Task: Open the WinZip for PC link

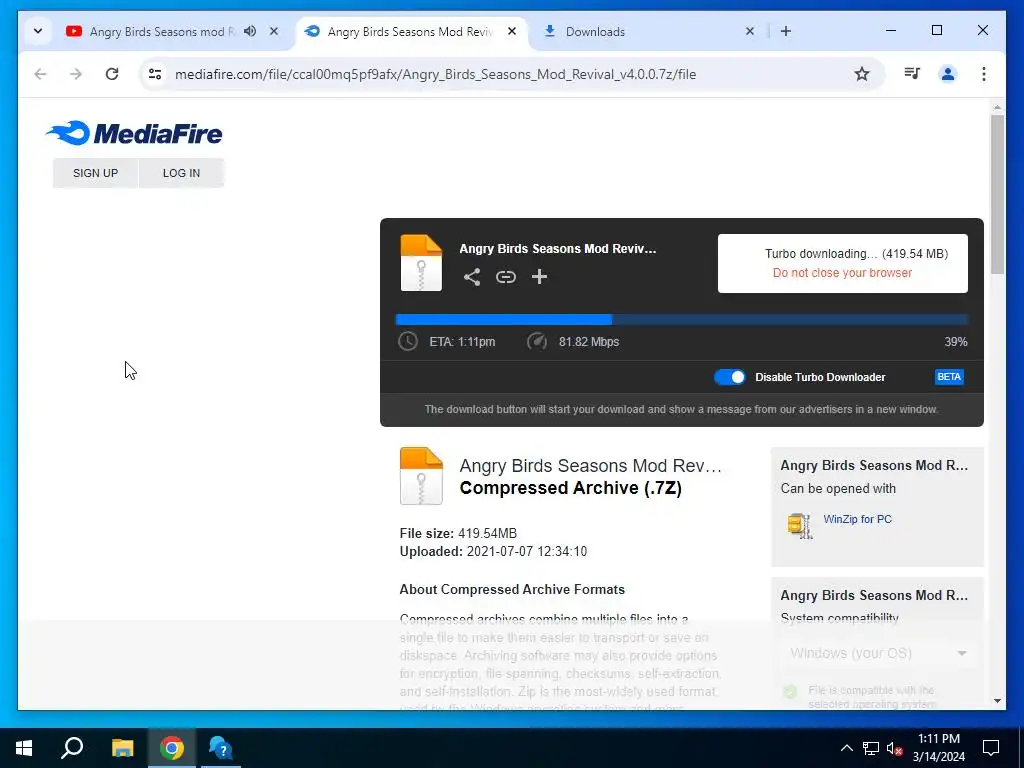Action: coord(857,519)
